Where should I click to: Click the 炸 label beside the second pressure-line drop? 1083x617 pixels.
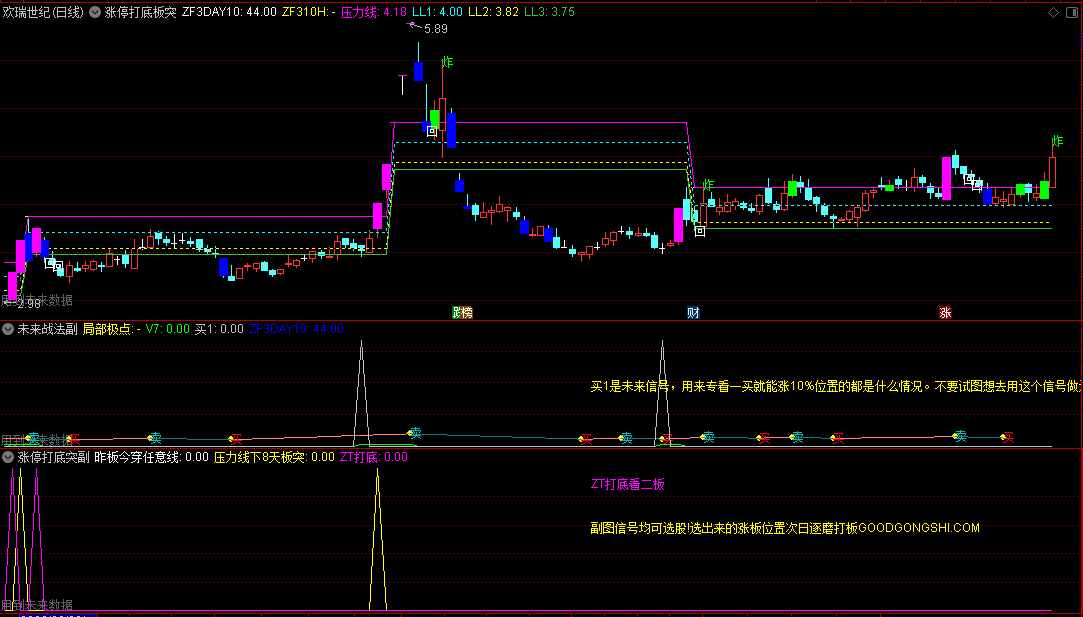(708, 184)
